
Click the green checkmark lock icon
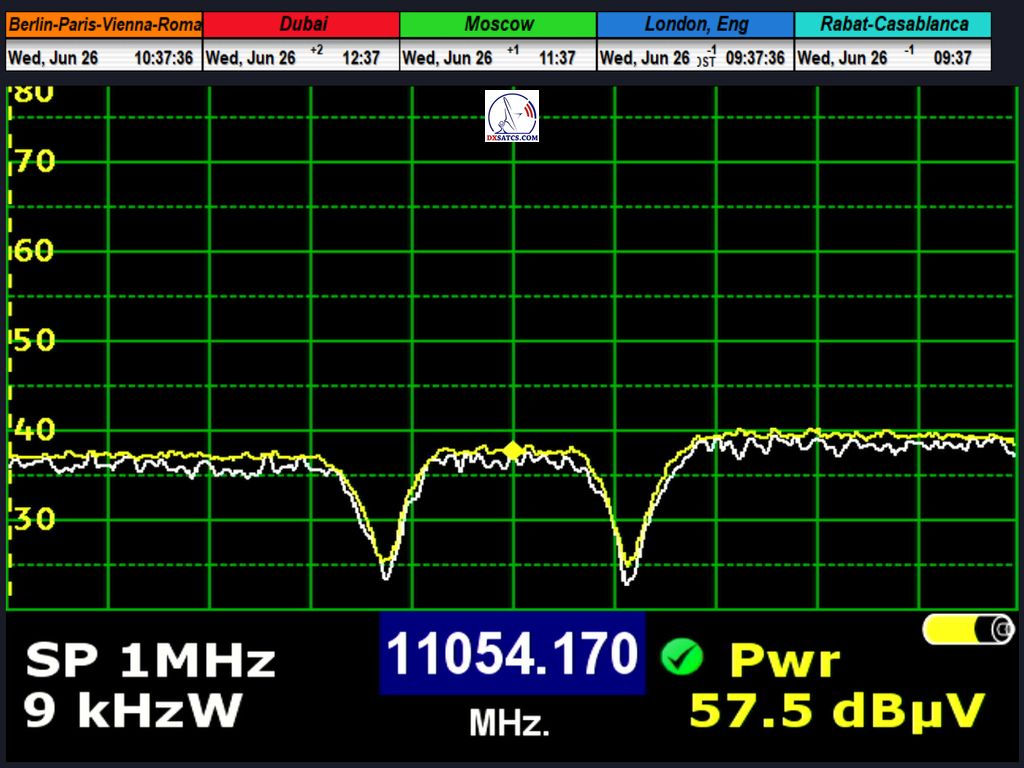[682, 656]
